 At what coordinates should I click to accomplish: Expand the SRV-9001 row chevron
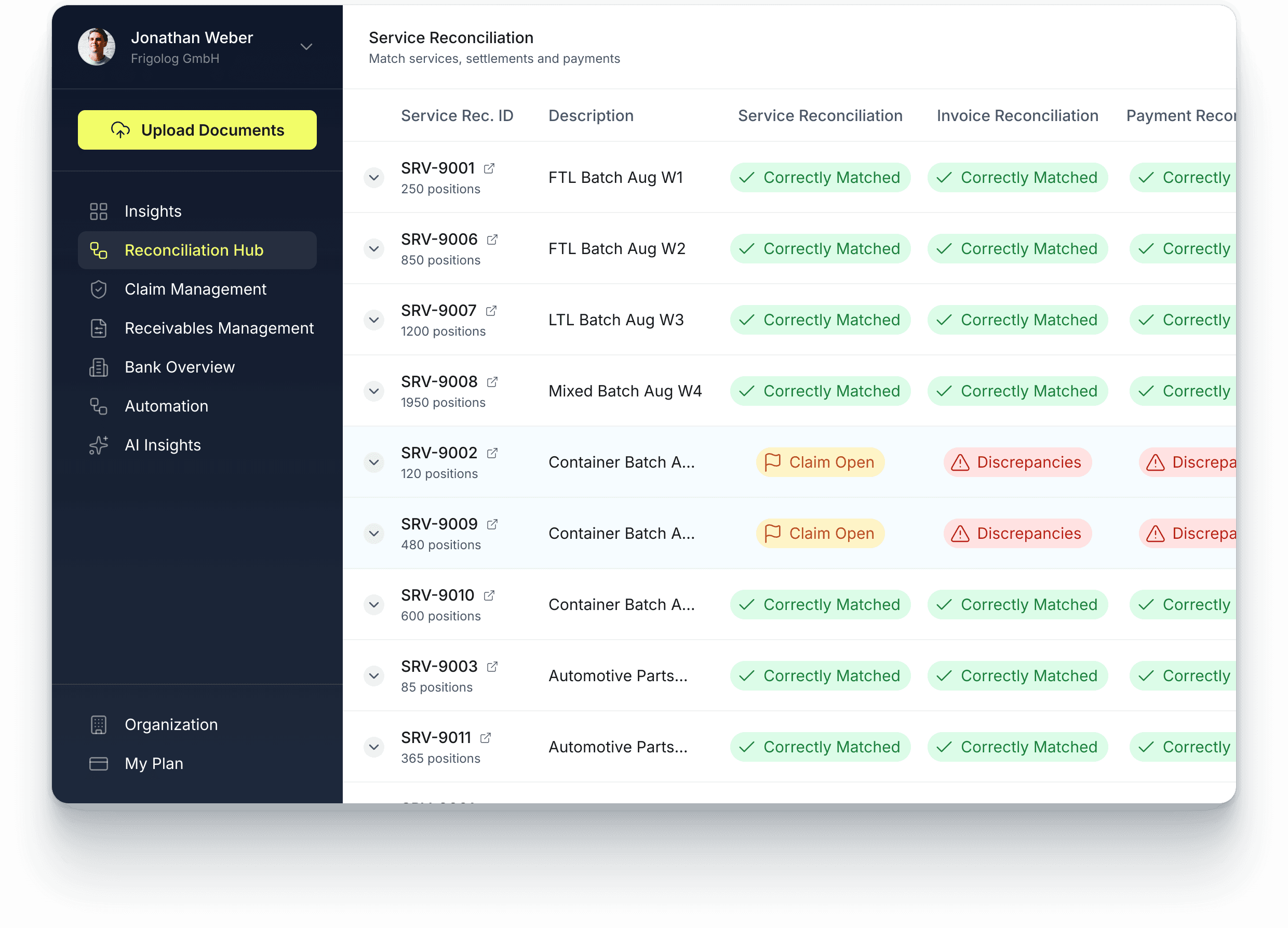coord(374,178)
